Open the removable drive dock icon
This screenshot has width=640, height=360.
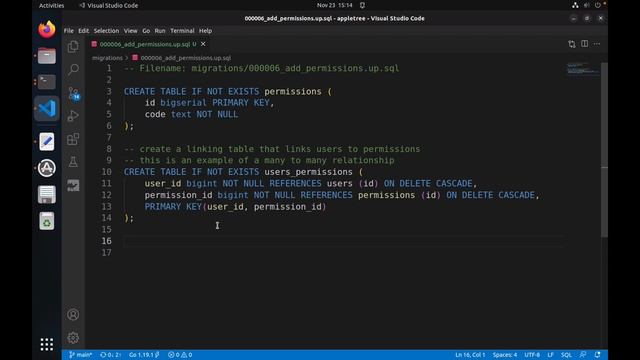tap(47, 194)
